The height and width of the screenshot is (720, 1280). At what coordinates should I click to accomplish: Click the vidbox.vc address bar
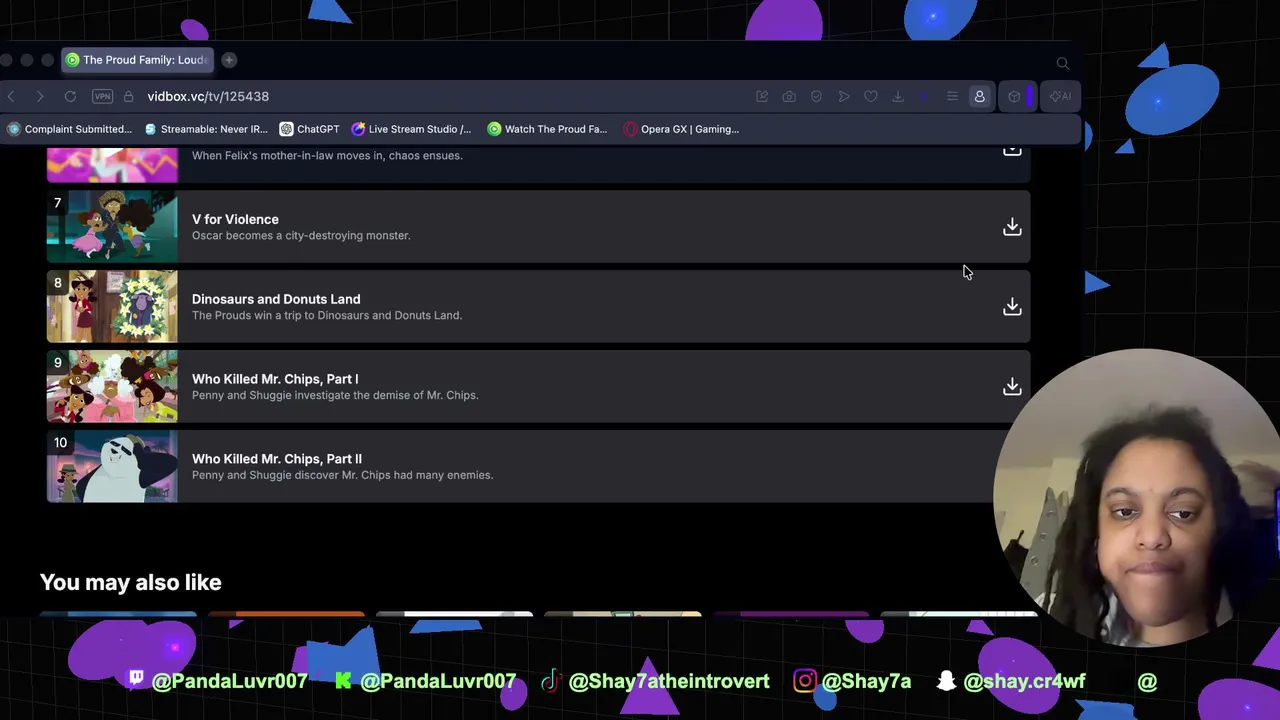click(x=208, y=96)
